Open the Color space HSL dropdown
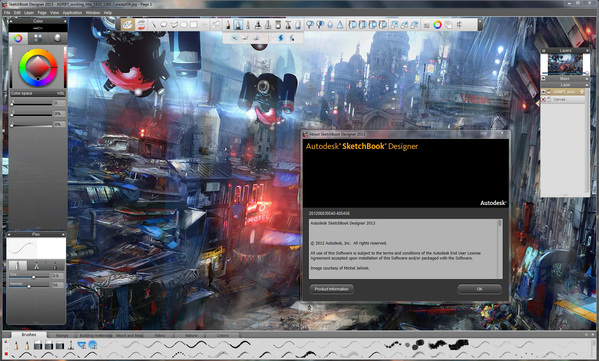The width and height of the screenshot is (599, 361). [38, 93]
